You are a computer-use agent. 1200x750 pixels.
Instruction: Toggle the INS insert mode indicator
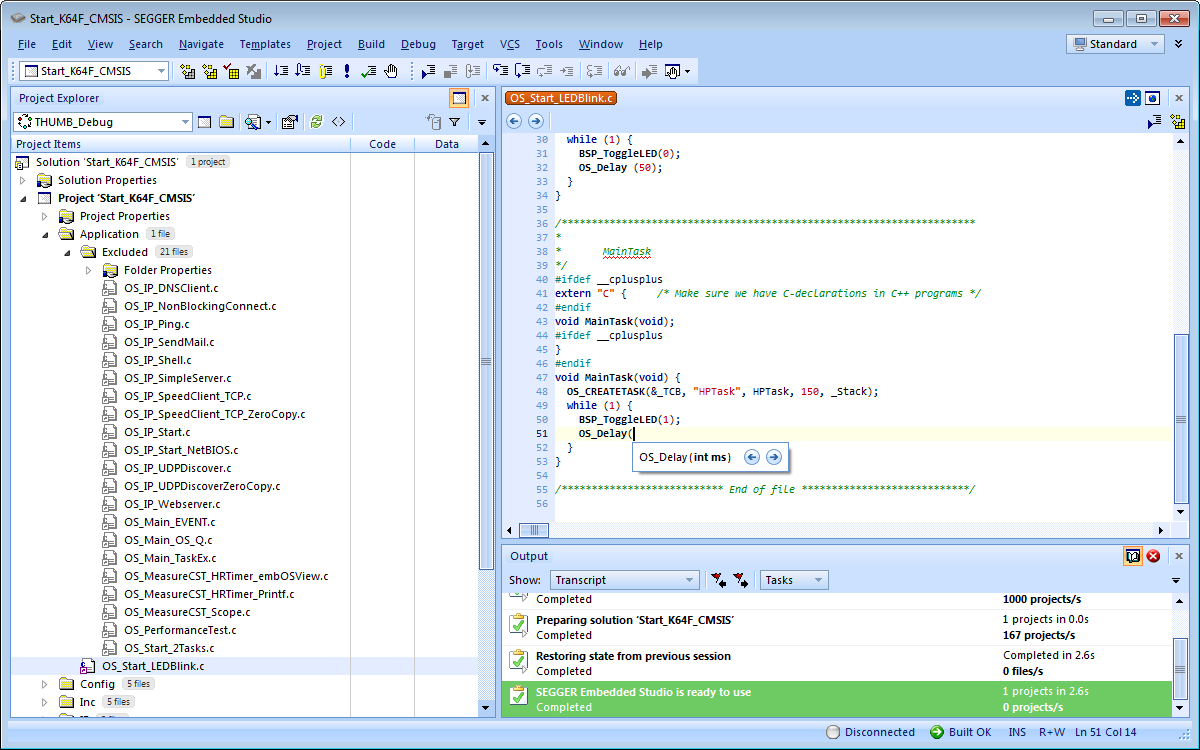(1017, 732)
